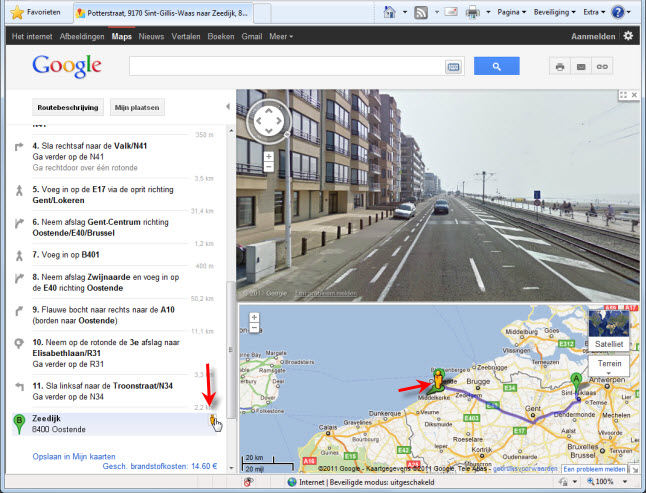This screenshot has width=646, height=493.
Task: Click Opslaan in Mijn kaarten link
Action: point(74,456)
